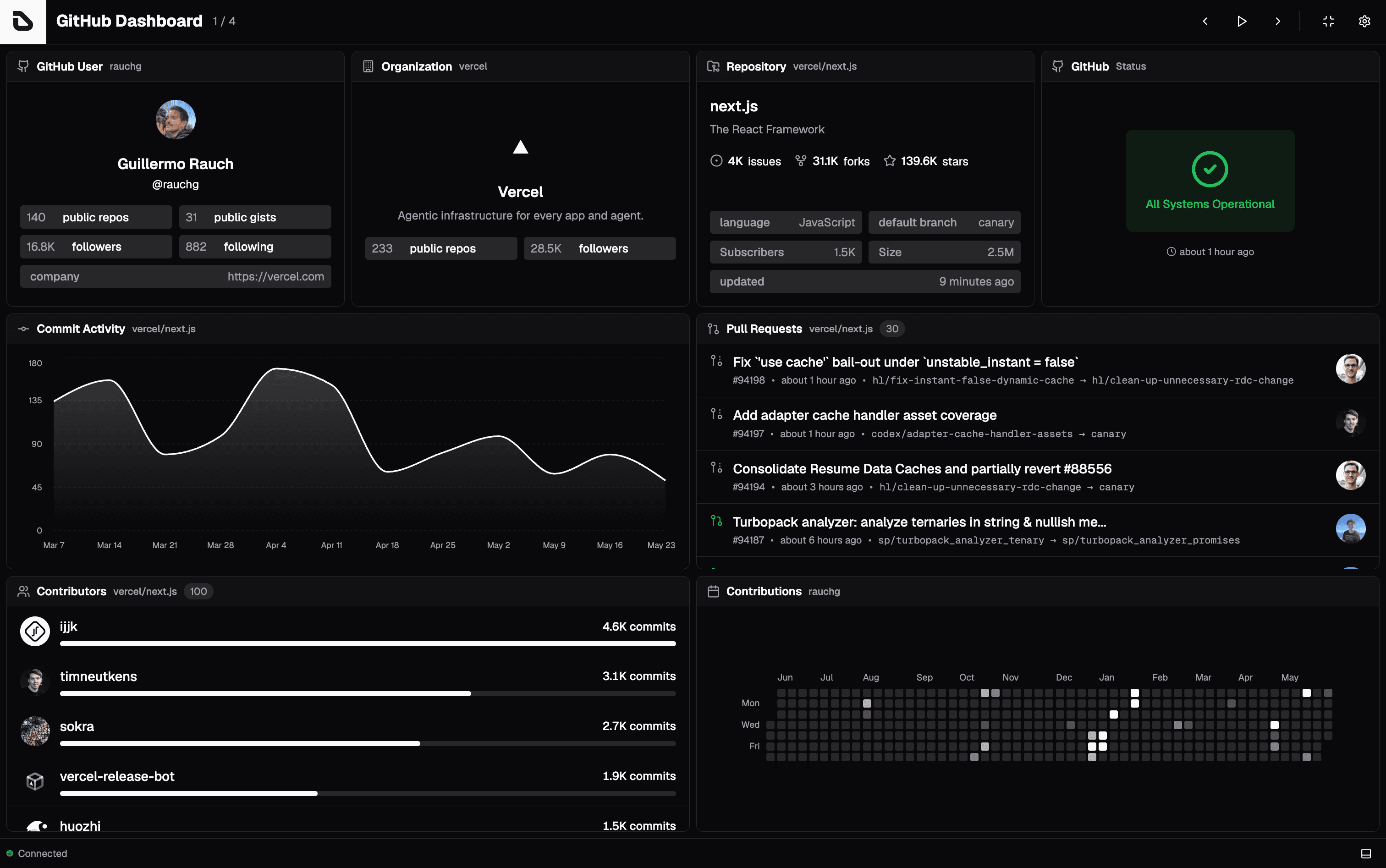This screenshot has width=1386, height=868.
Task: Click timneutkens contributor avatar
Action: coord(35,681)
